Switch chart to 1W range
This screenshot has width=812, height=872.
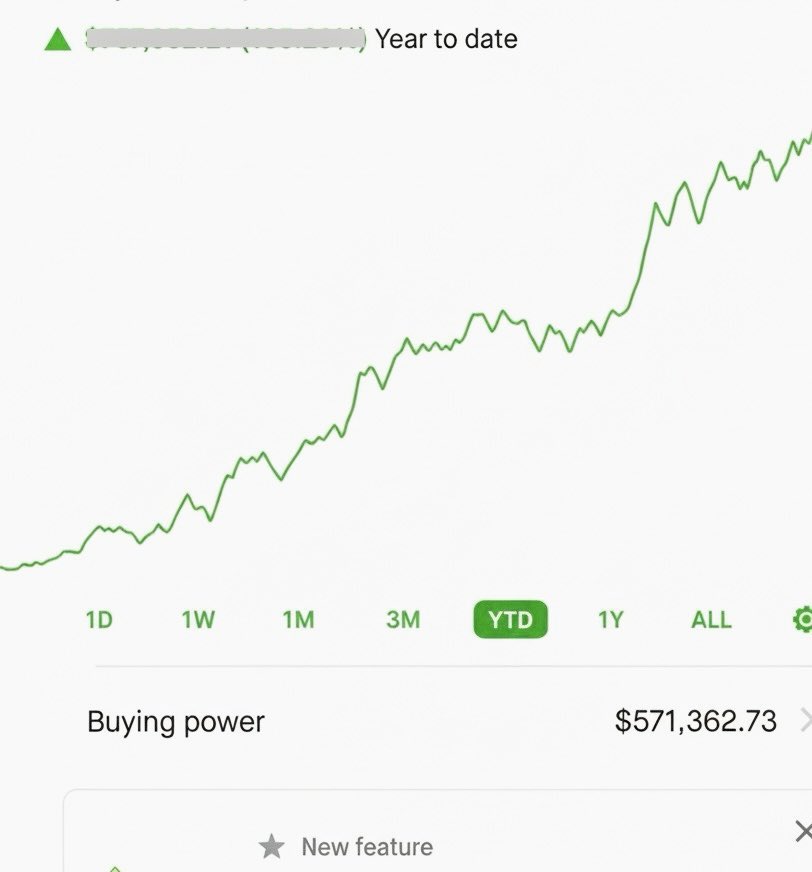(198, 620)
